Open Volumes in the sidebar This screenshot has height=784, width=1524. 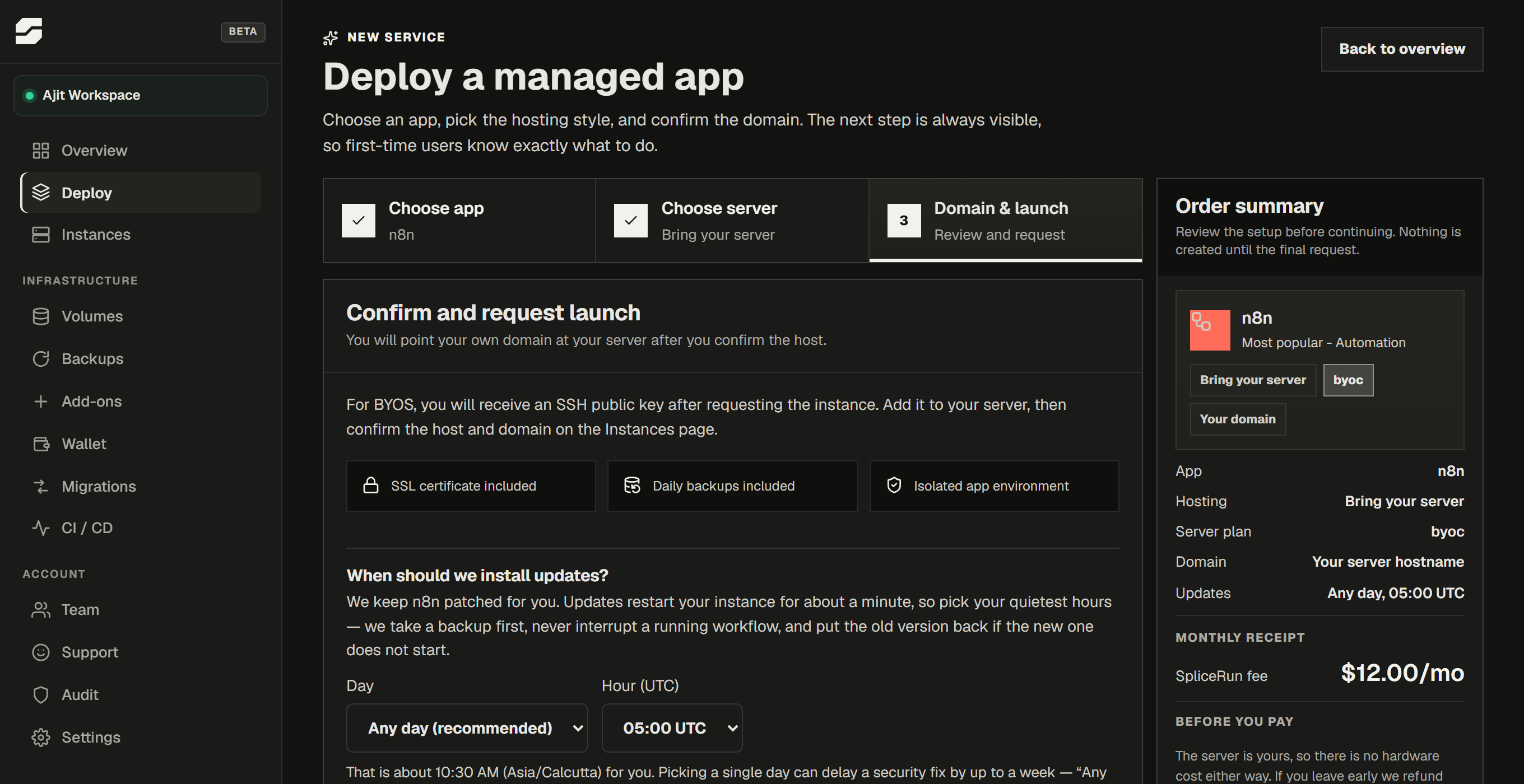pyautogui.click(x=140, y=316)
